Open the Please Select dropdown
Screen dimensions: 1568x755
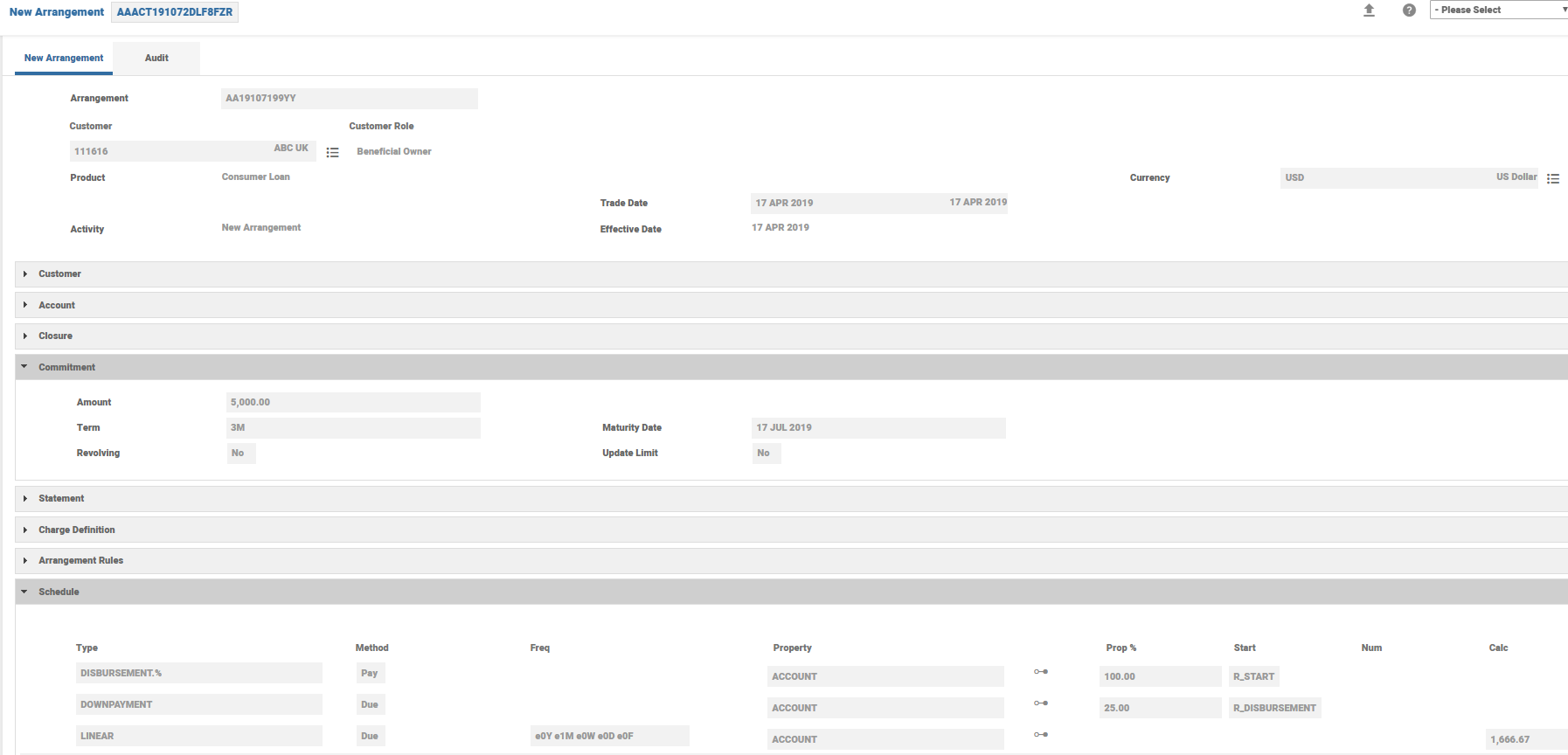coord(1498,10)
